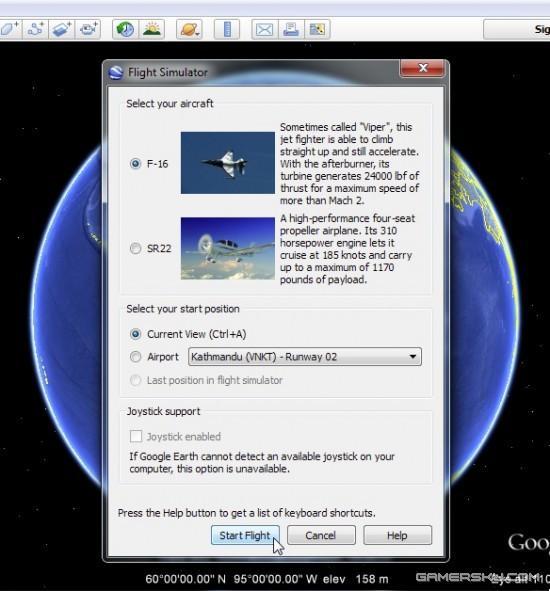Click Google Earth icon in dialog title
Image resolution: width=550 pixels, height=591 pixels.
tap(116, 72)
